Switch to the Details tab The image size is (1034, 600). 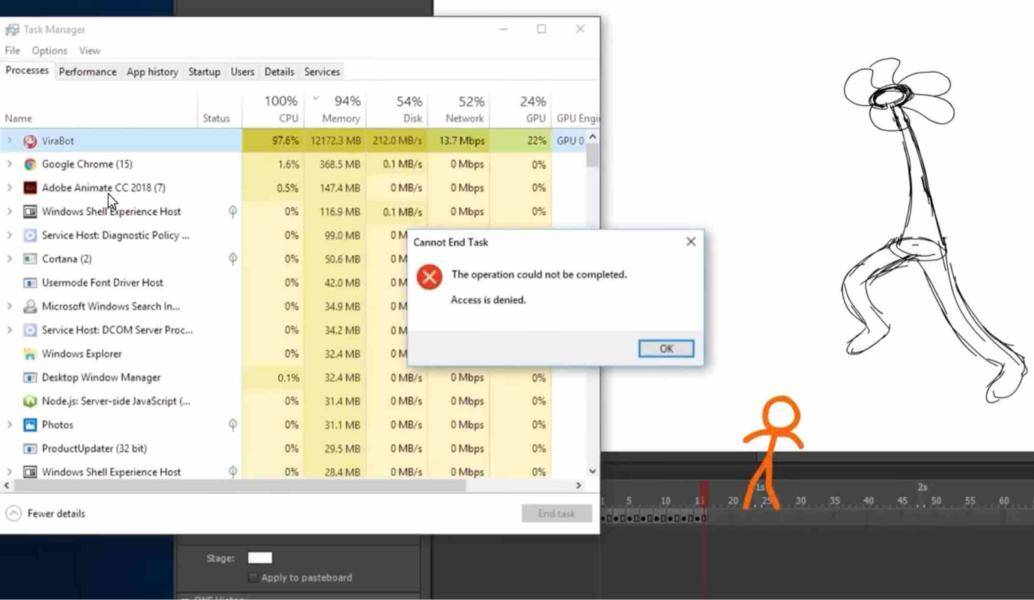point(280,72)
